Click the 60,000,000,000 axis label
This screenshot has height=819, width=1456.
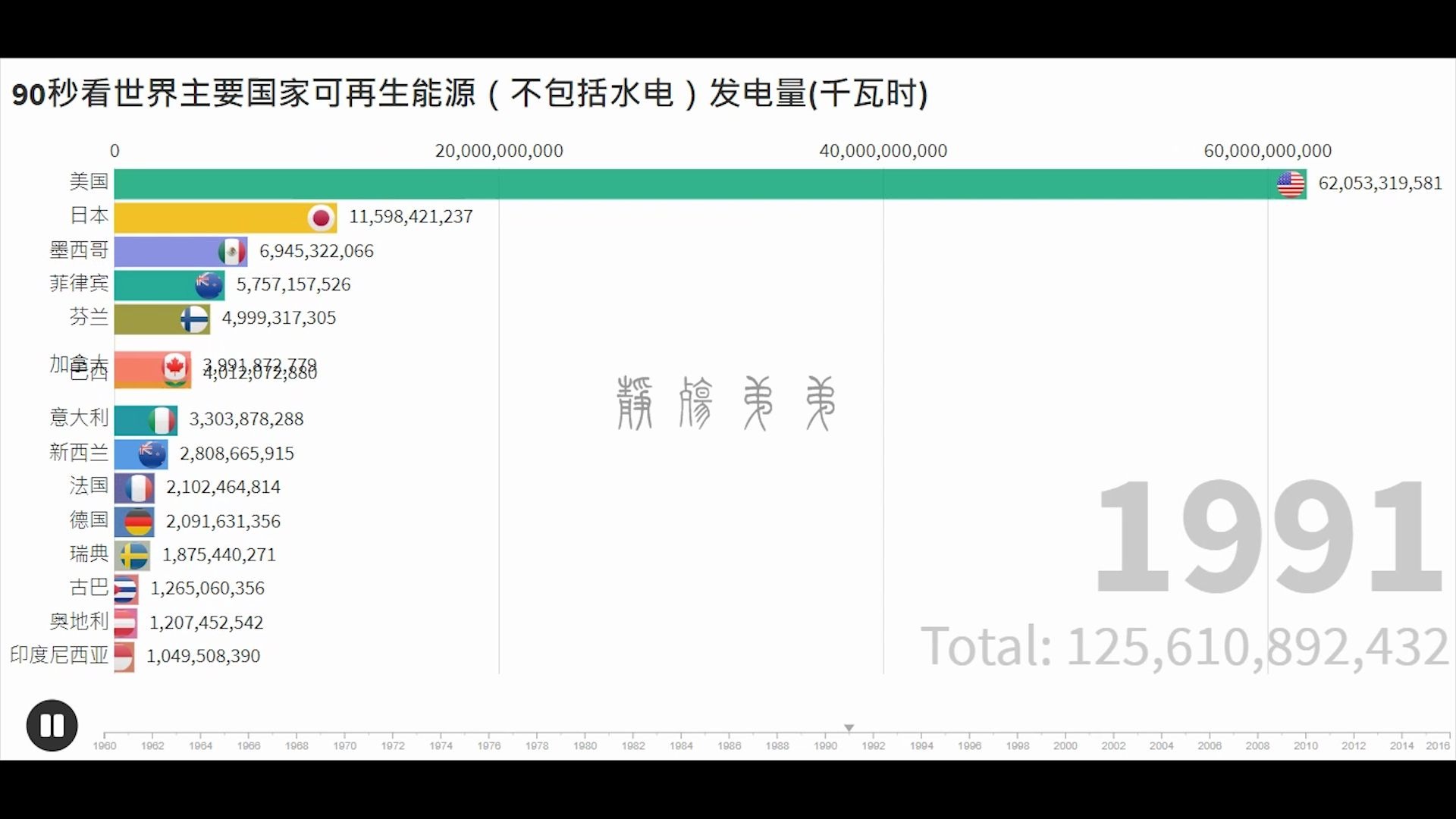pyautogui.click(x=1268, y=151)
